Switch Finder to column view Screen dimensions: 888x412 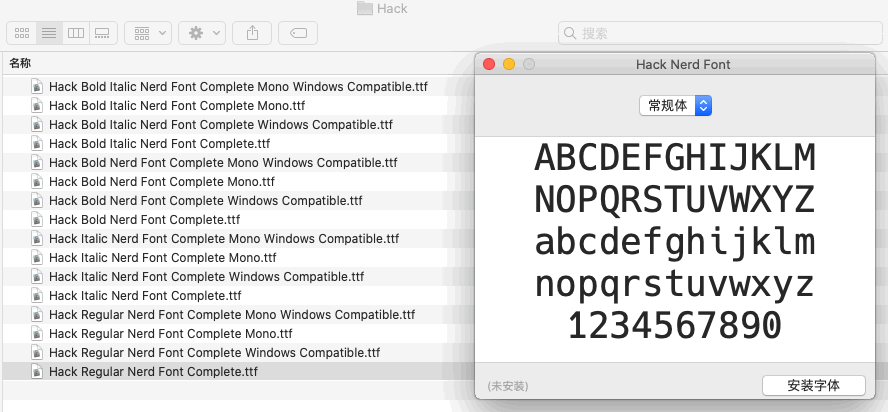point(76,33)
